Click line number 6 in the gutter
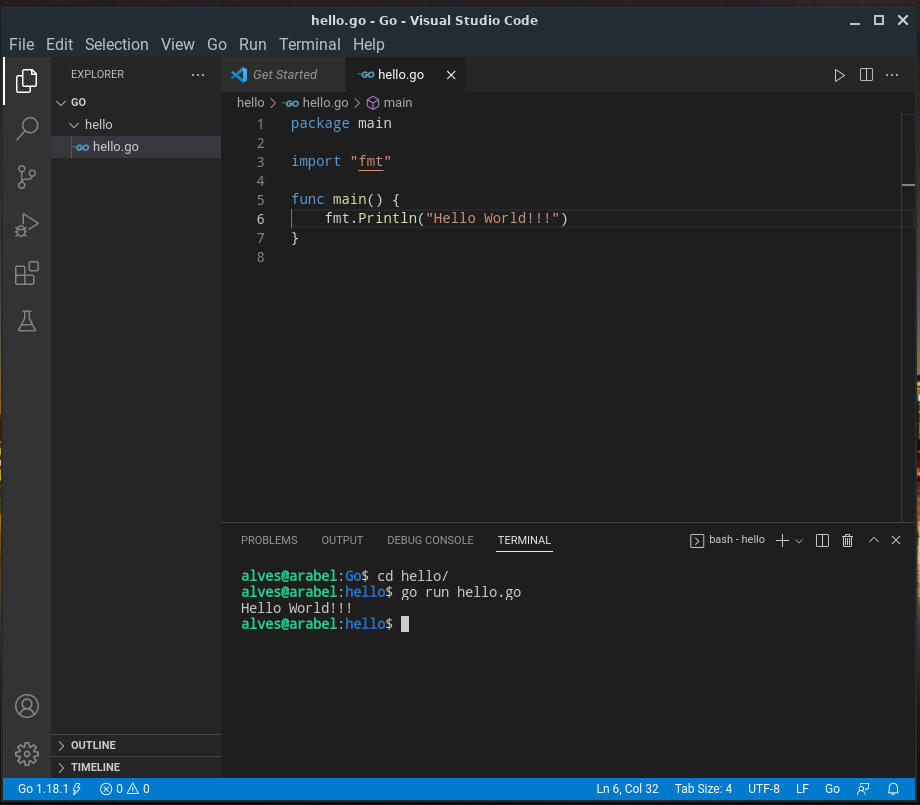The height and width of the screenshot is (805, 920). click(261, 219)
